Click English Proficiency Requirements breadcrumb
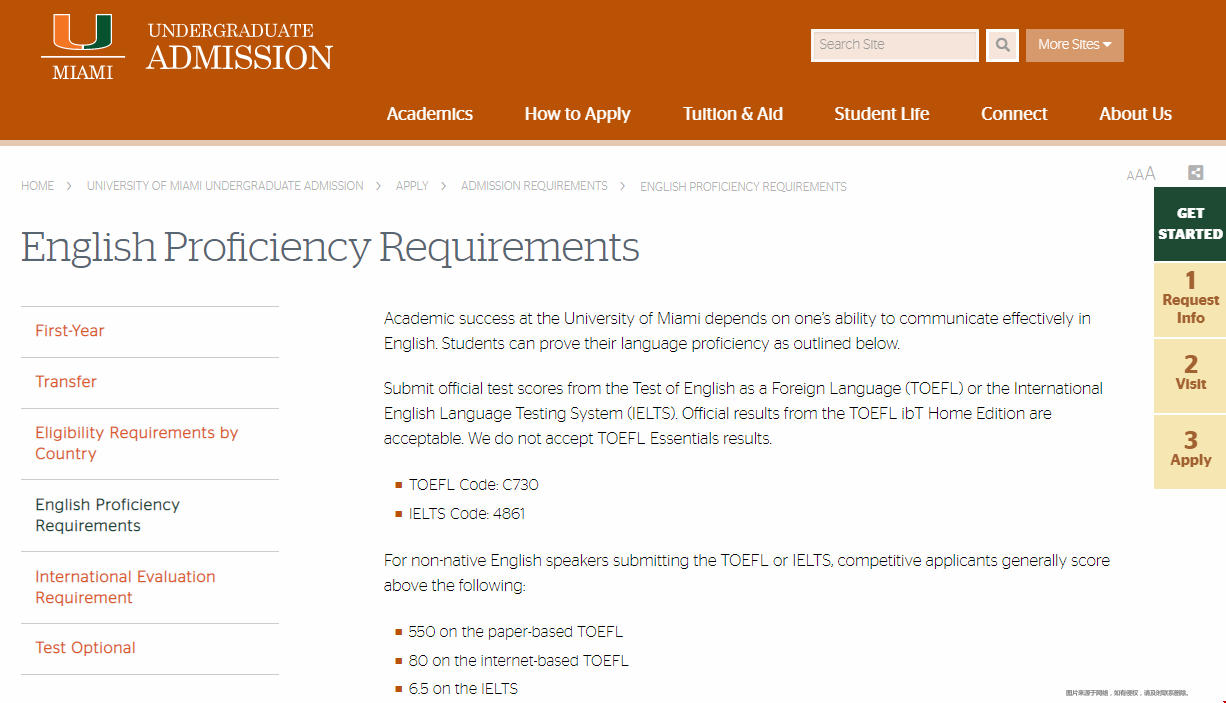This screenshot has height=703, width=1226. tap(743, 187)
